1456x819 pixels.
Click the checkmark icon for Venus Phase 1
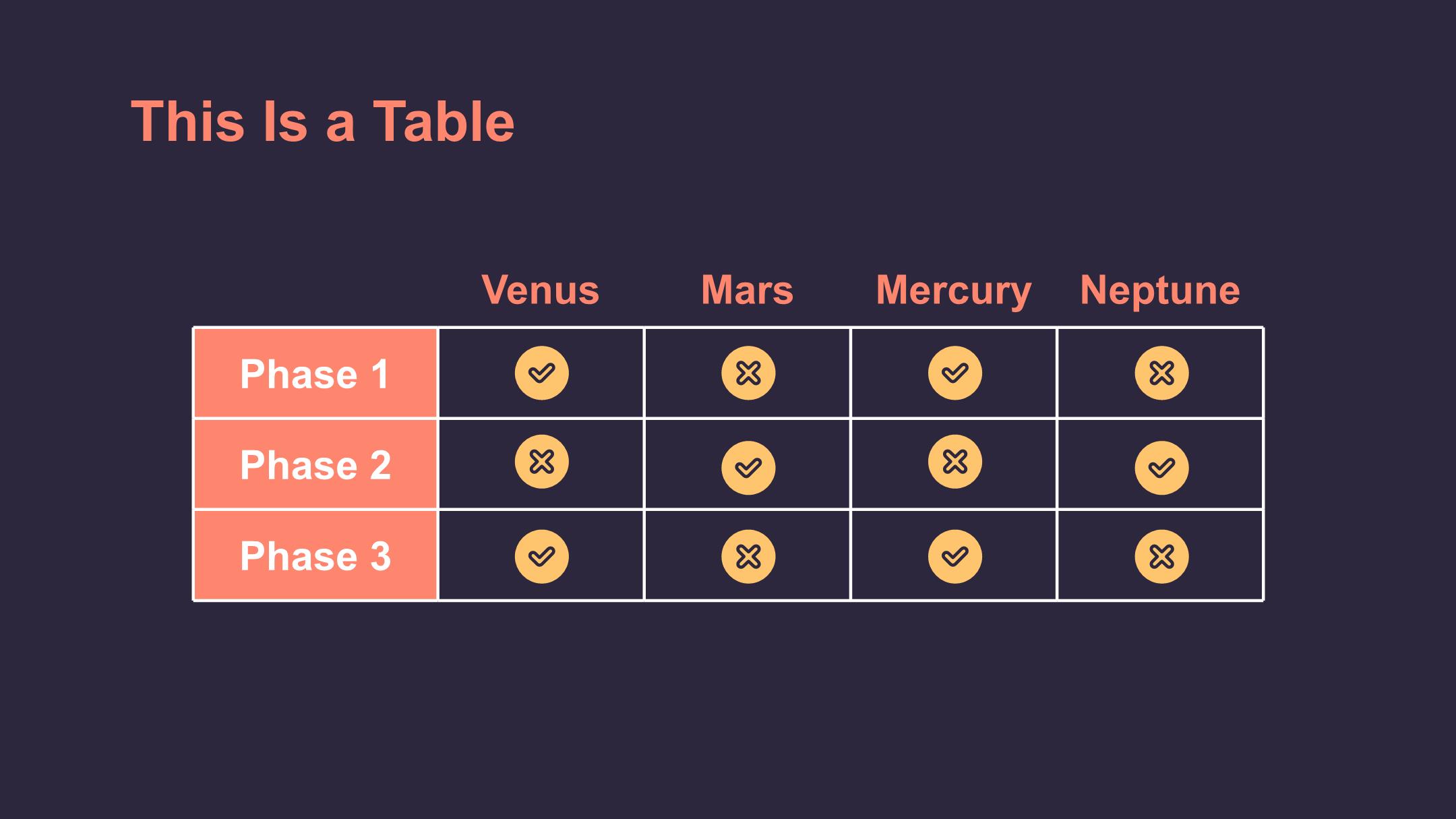pyautogui.click(x=541, y=373)
